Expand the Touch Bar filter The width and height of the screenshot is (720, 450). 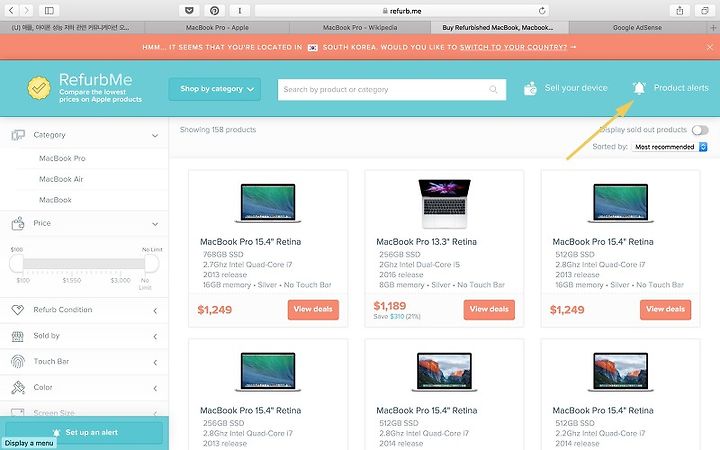(x=84, y=362)
